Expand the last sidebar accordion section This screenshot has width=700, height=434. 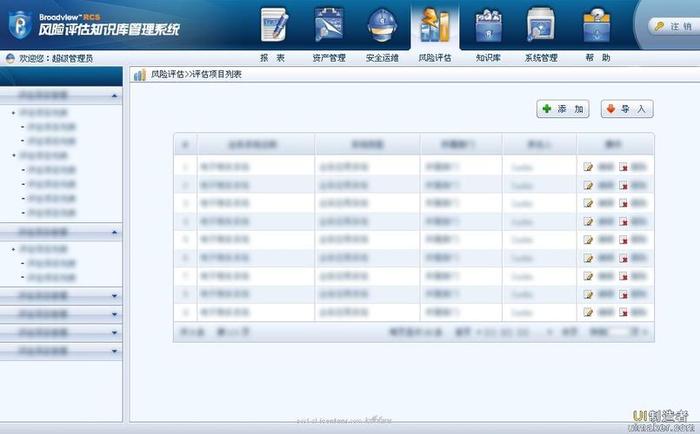point(114,351)
